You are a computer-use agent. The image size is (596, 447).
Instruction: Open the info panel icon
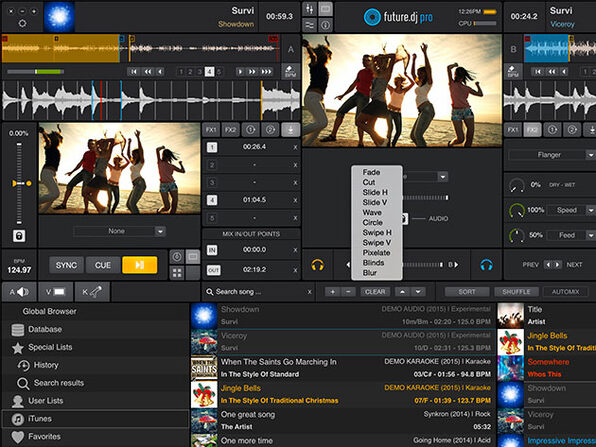[x=325, y=25]
